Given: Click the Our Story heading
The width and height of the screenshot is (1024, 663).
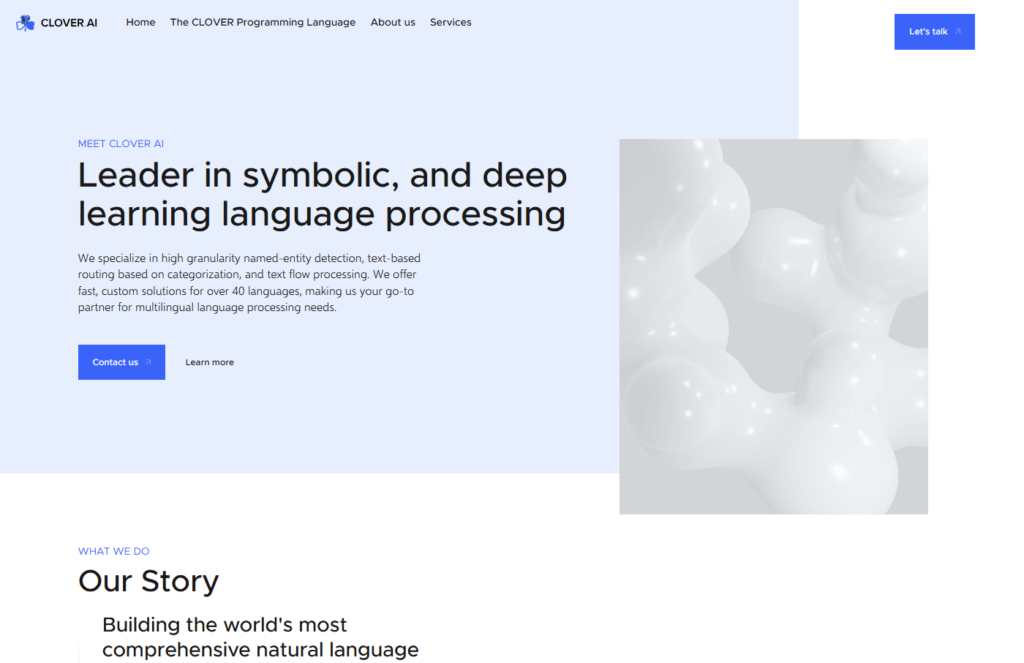Looking at the screenshot, I should (x=148, y=581).
